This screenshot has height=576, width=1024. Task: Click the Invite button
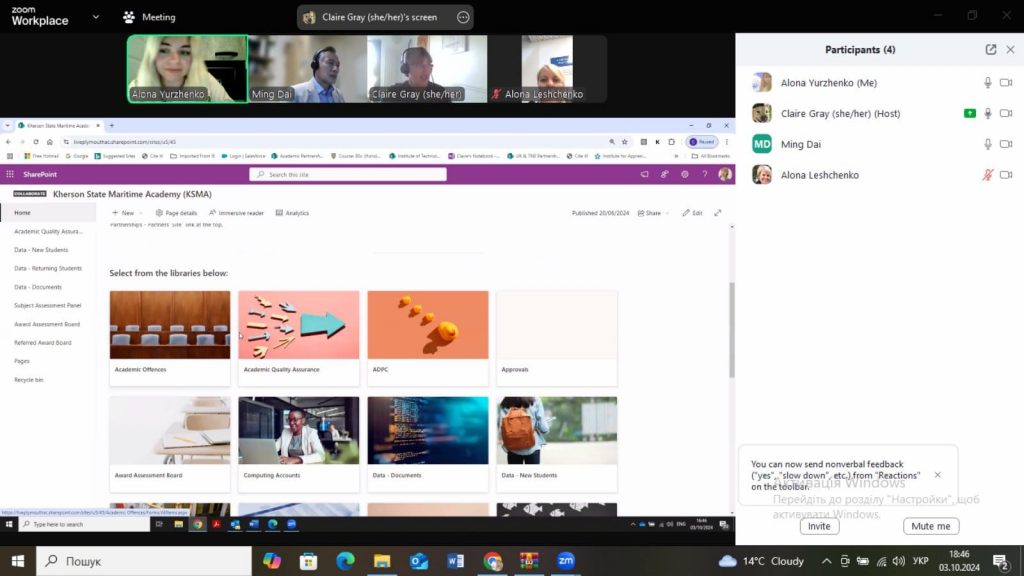click(x=819, y=526)
